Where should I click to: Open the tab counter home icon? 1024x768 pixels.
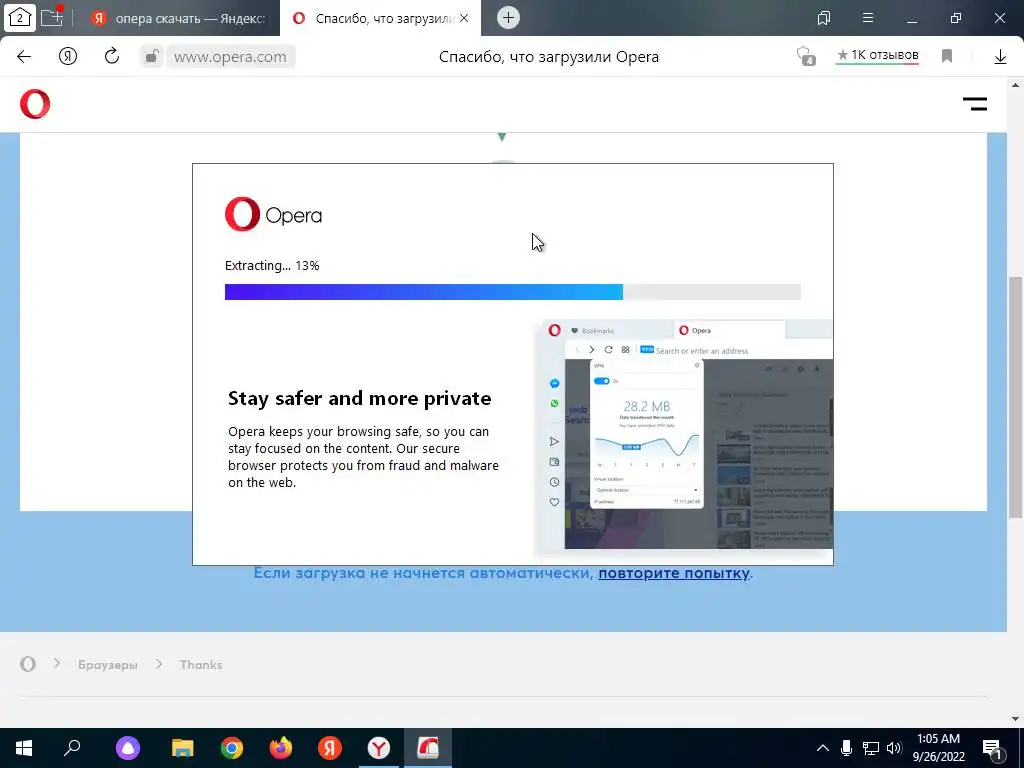pos(20,18)
